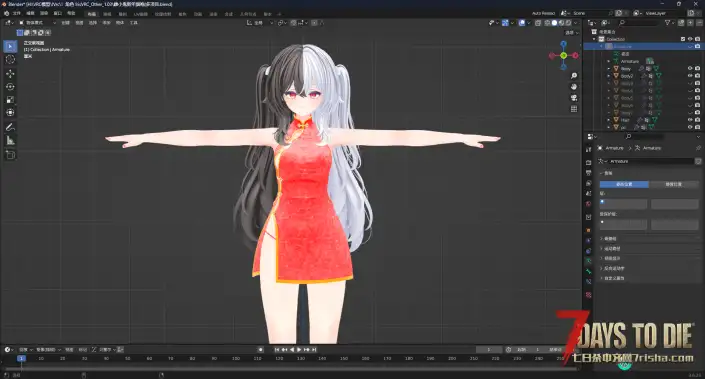Uncheck the Collection exclude checkbox in outliner

(x=683, y=39)
